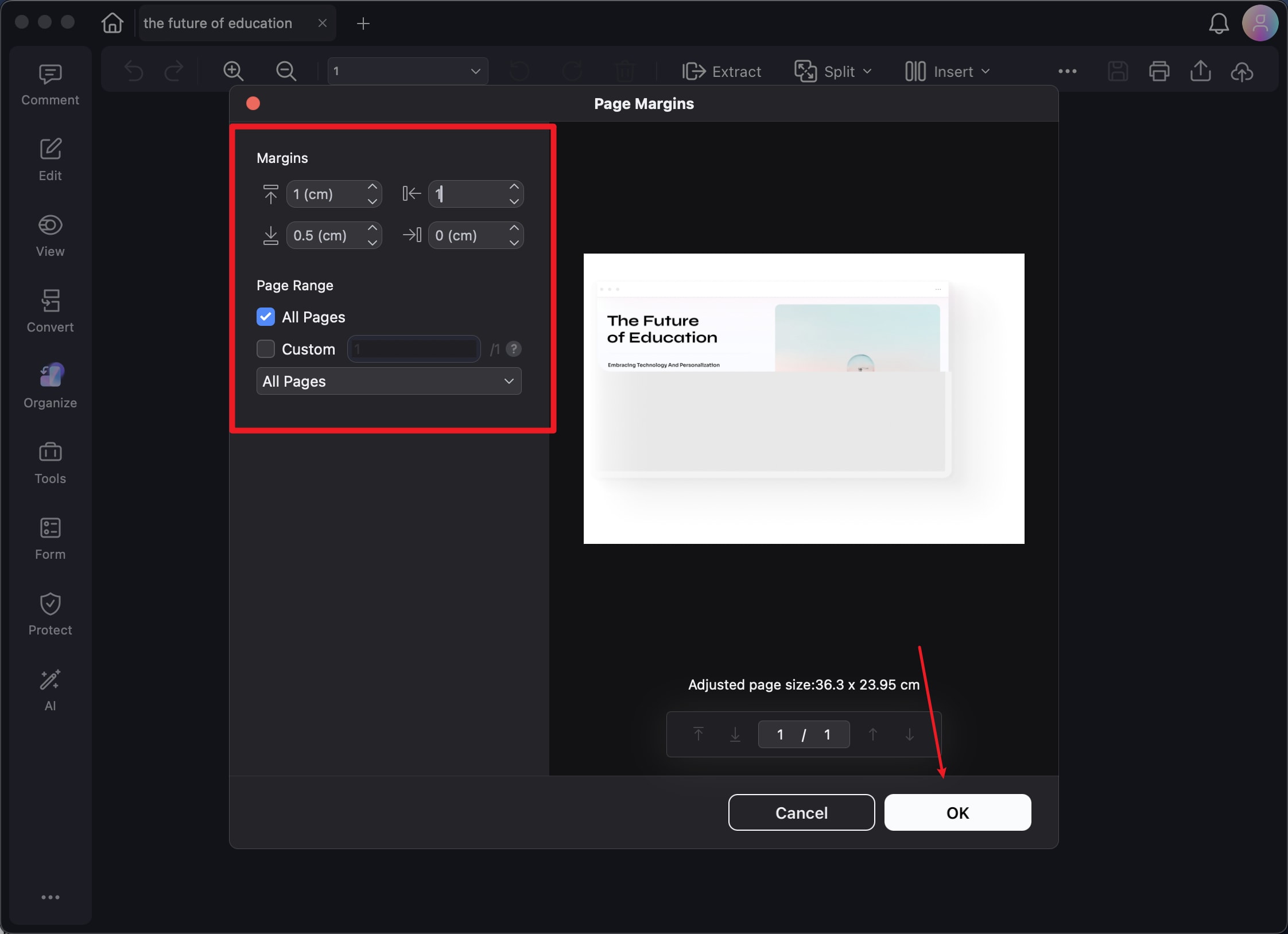Click the cloud upload icon
Viewport: 1288px width, 934px height.
(x=1242, y=71)
